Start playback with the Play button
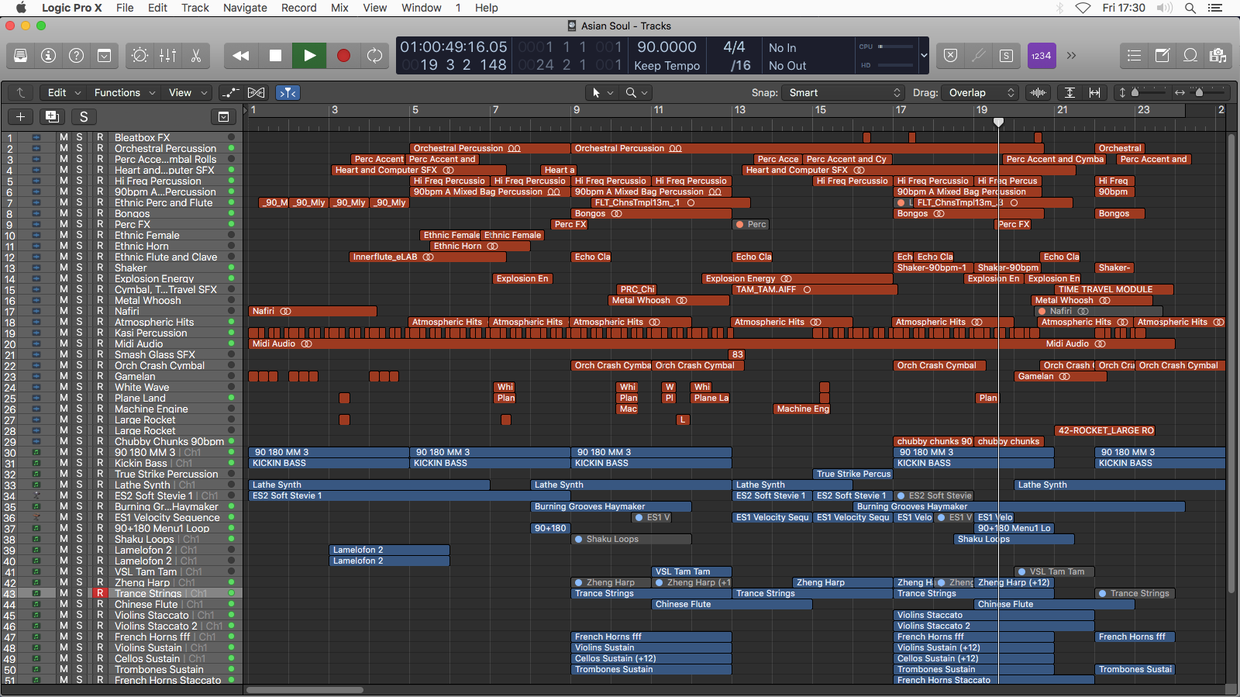Viewport: 1240px width, 697px height. click(309, 56)
